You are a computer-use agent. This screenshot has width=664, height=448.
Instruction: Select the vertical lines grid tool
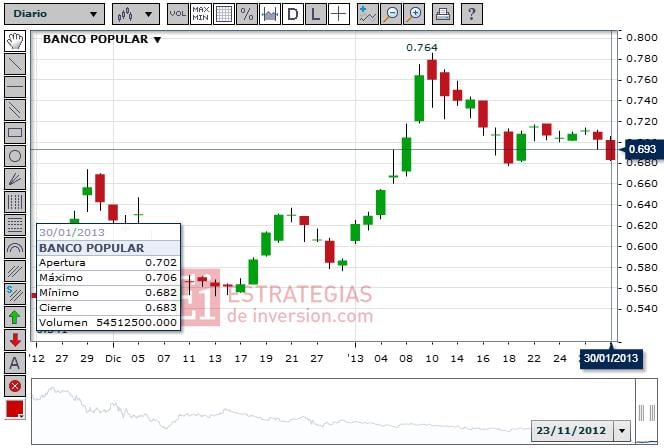coord(15,202)
